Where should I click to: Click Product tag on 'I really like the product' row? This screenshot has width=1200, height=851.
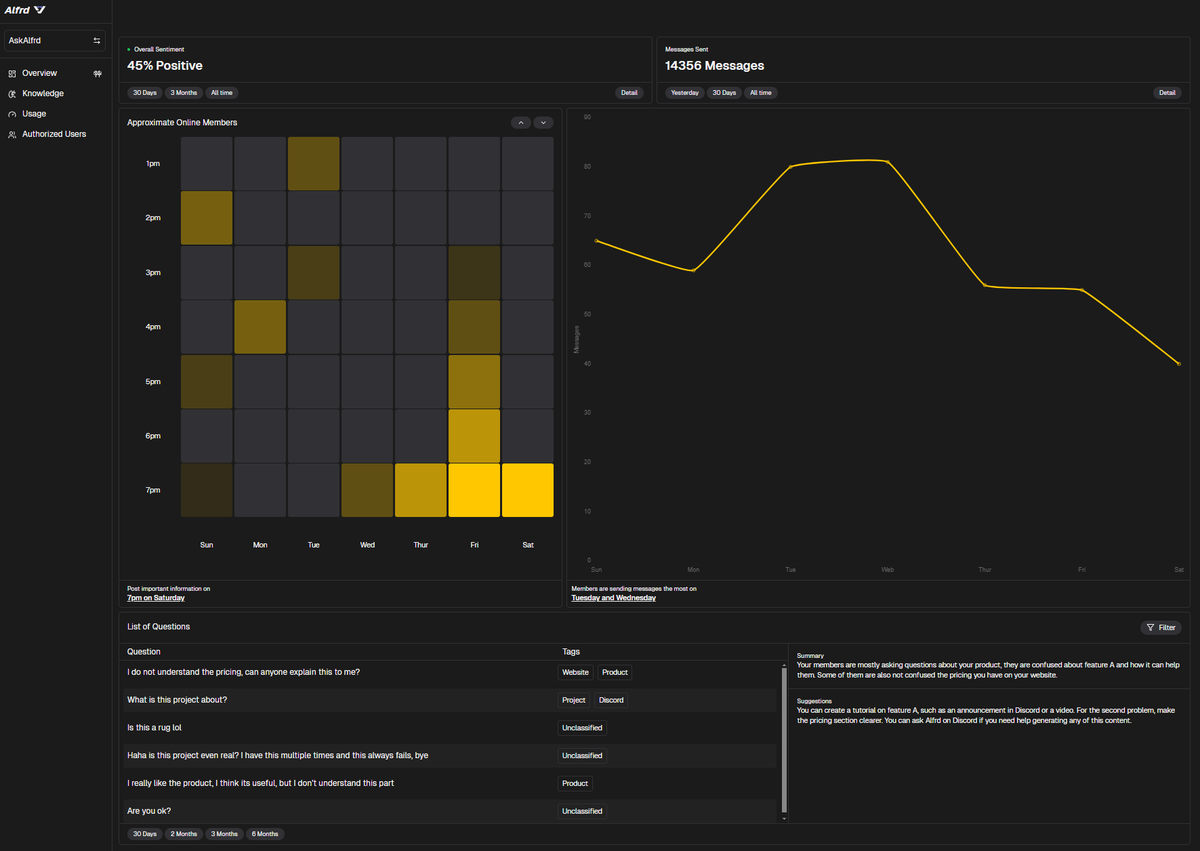575,783
